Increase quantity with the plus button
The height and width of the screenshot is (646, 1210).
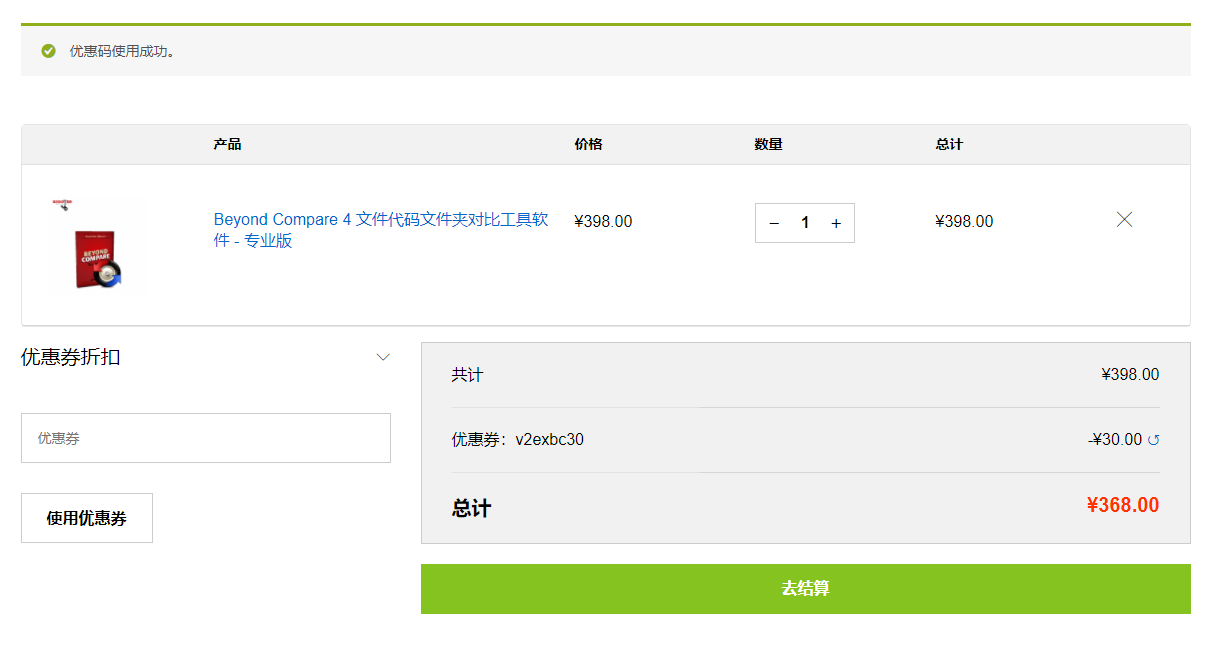[x=836, y=223]
